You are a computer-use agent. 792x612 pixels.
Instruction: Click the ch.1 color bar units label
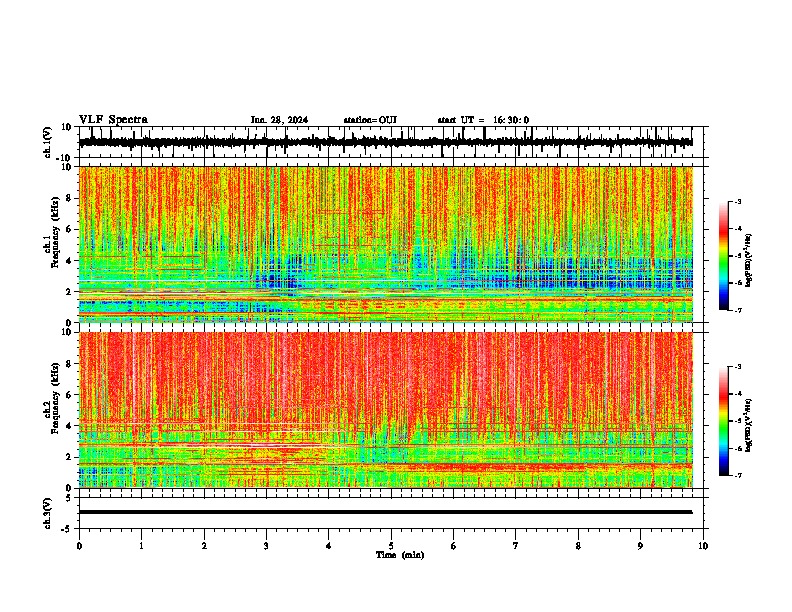click(x=749, y=261)
